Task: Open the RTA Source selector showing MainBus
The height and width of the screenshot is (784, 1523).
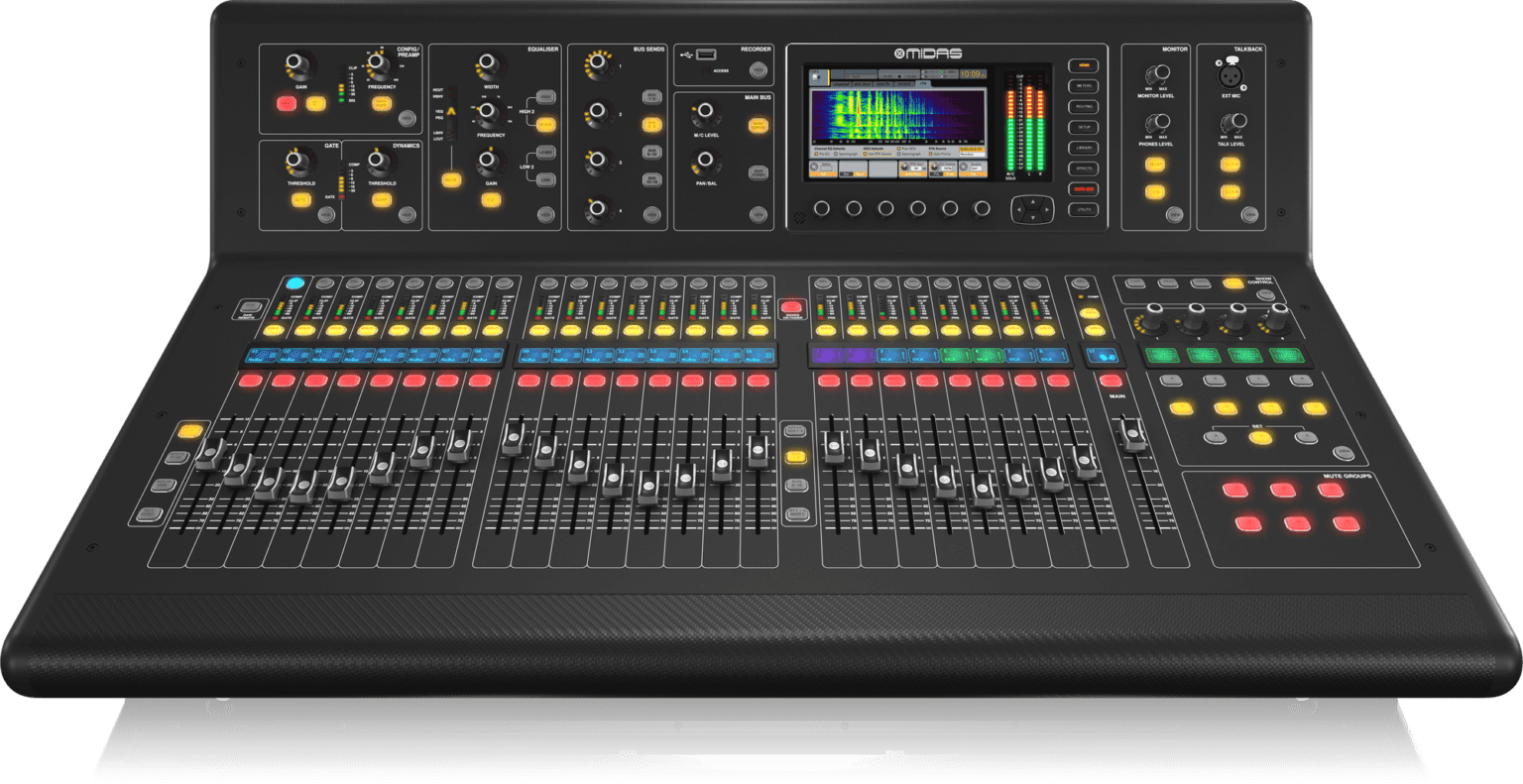Action: [x=973, y=155]
